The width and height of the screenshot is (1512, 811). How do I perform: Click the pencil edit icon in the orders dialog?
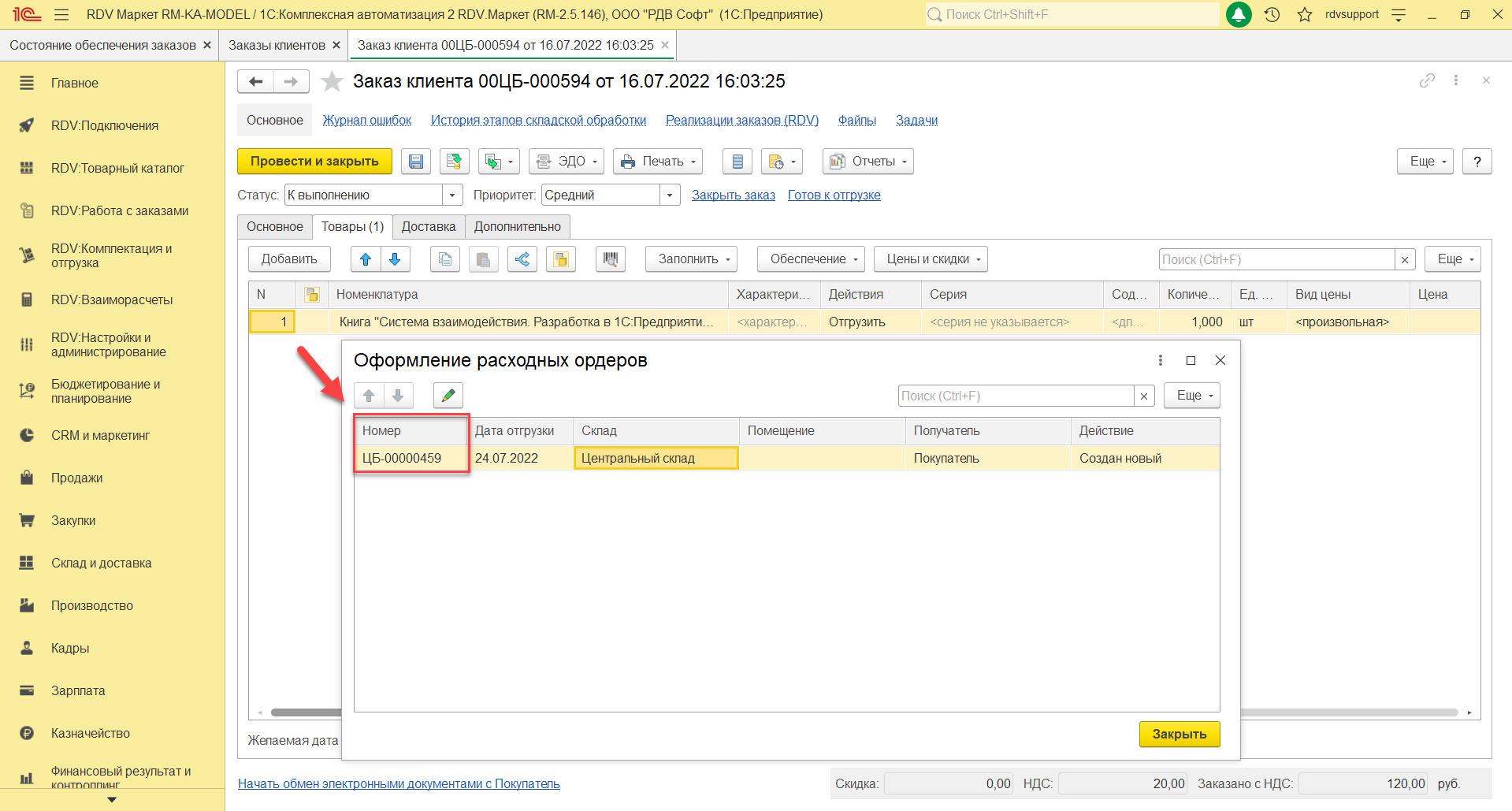click(448, 396)
